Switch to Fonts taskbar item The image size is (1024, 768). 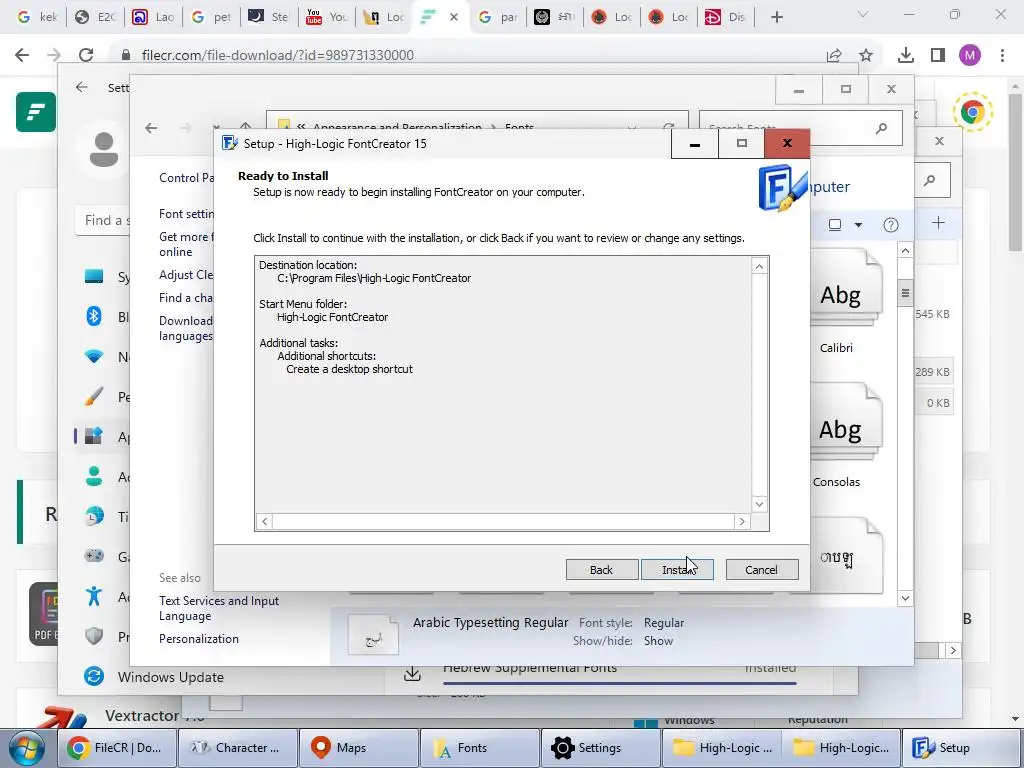coord(480,748)
